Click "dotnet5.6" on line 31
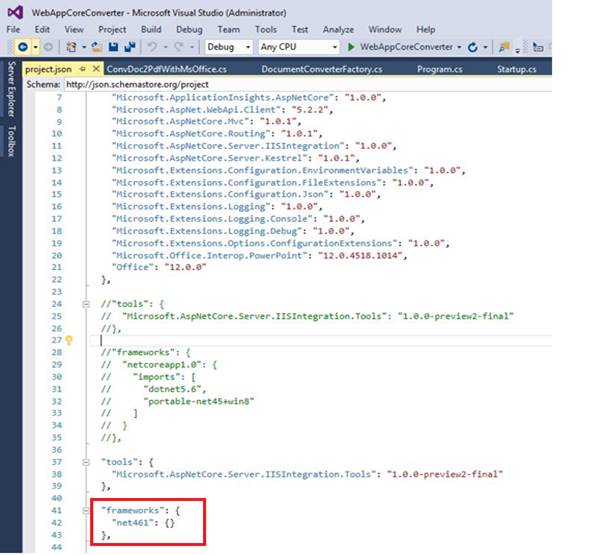This screenshot has height=555, width=608. (x=173, y=389)
